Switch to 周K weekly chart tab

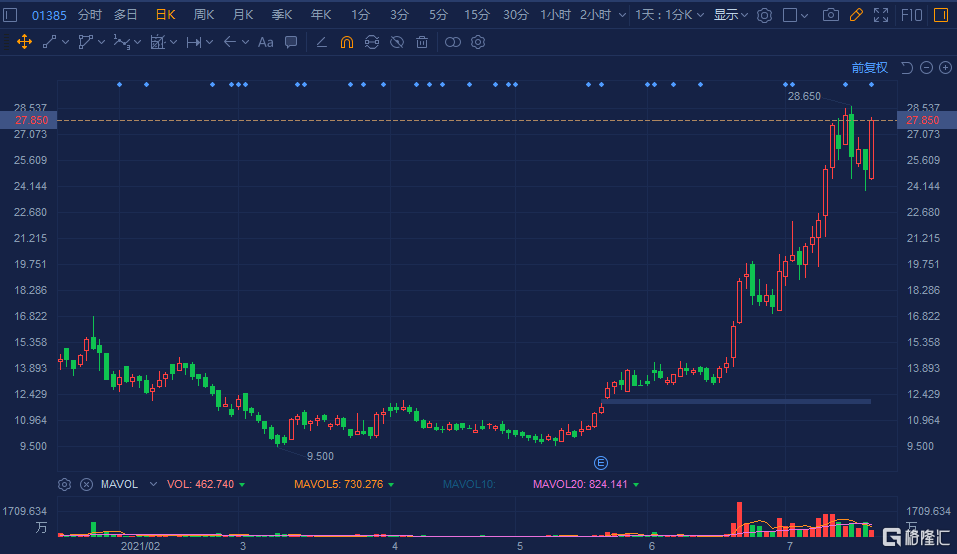204,15
